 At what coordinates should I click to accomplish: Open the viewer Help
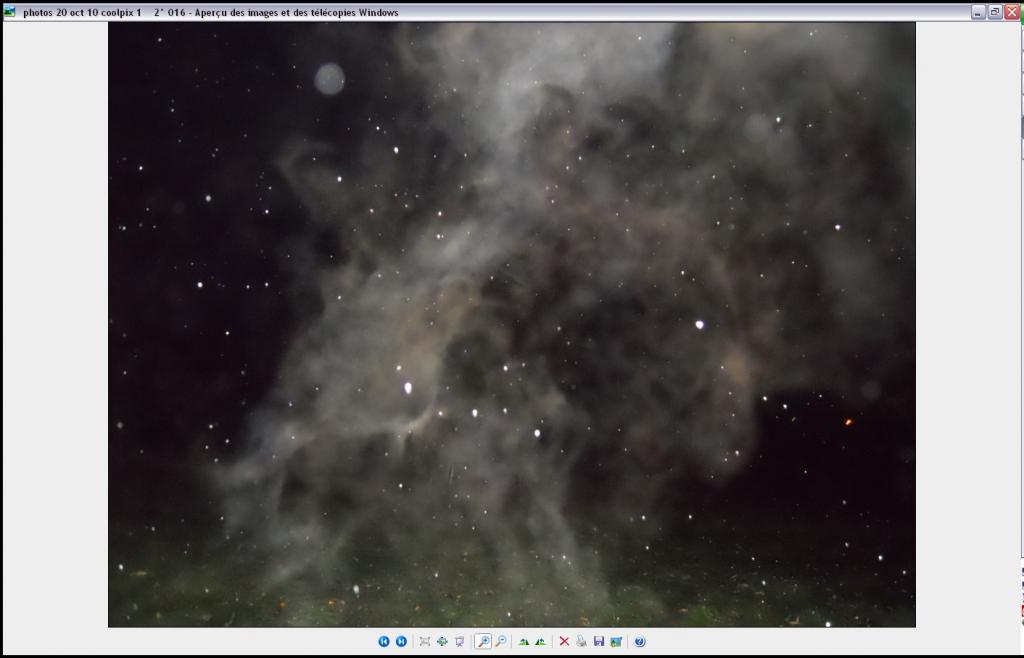tap(640, 642)
